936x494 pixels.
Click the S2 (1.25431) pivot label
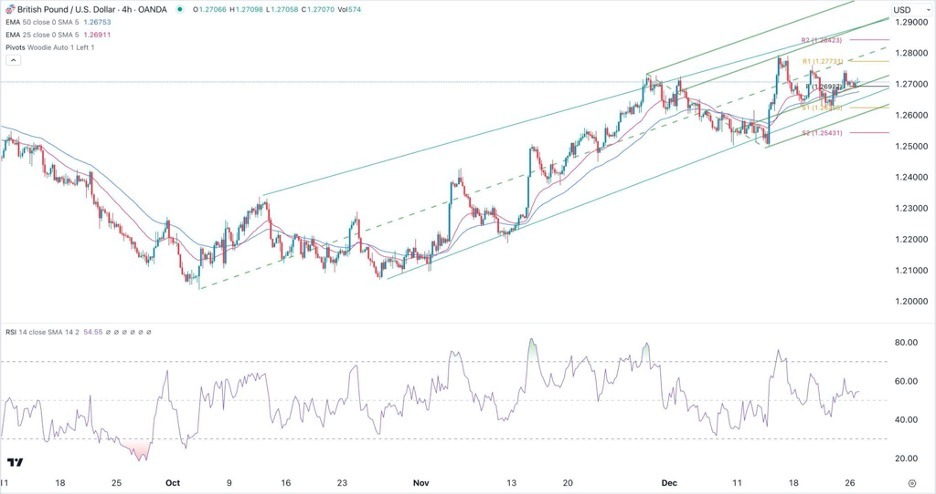pyautogui.click(x=823, y=132)
